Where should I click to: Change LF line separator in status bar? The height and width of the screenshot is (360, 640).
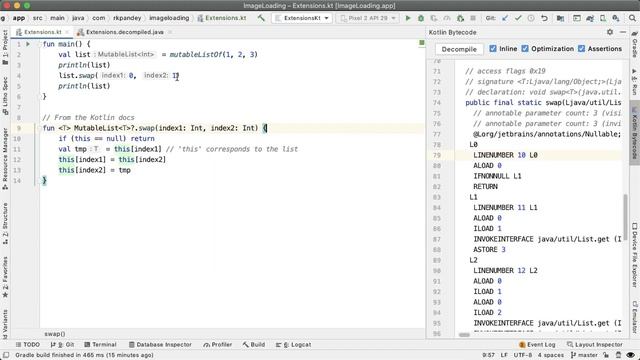click(504, 355)
